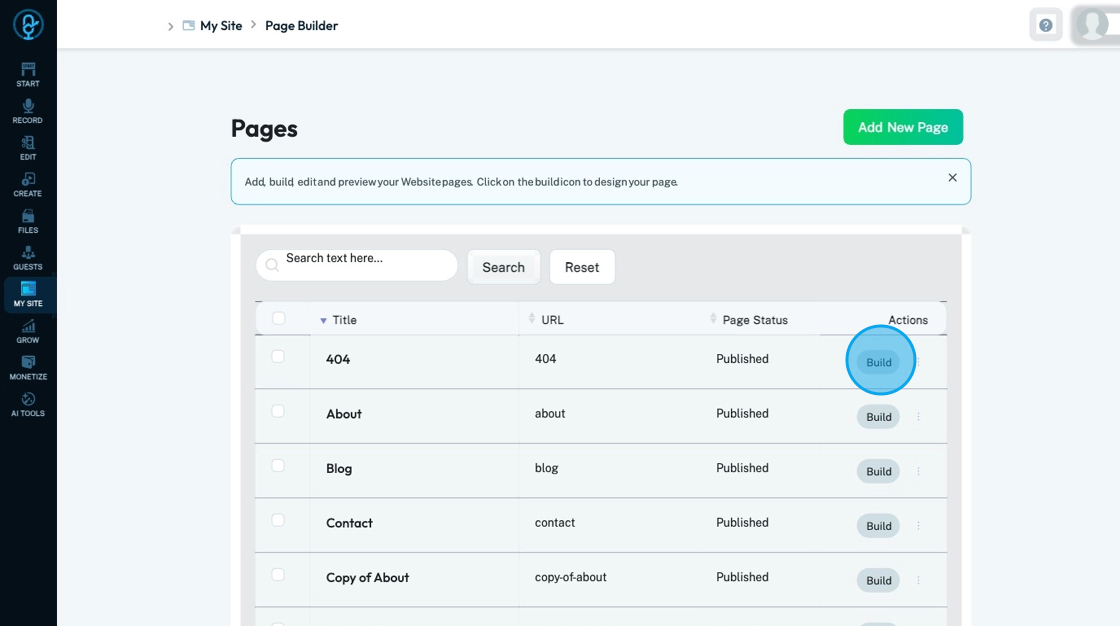The image size is (1120, 626).
Task: Check the select-all checkbox in table header
Action: click(278, 319)
